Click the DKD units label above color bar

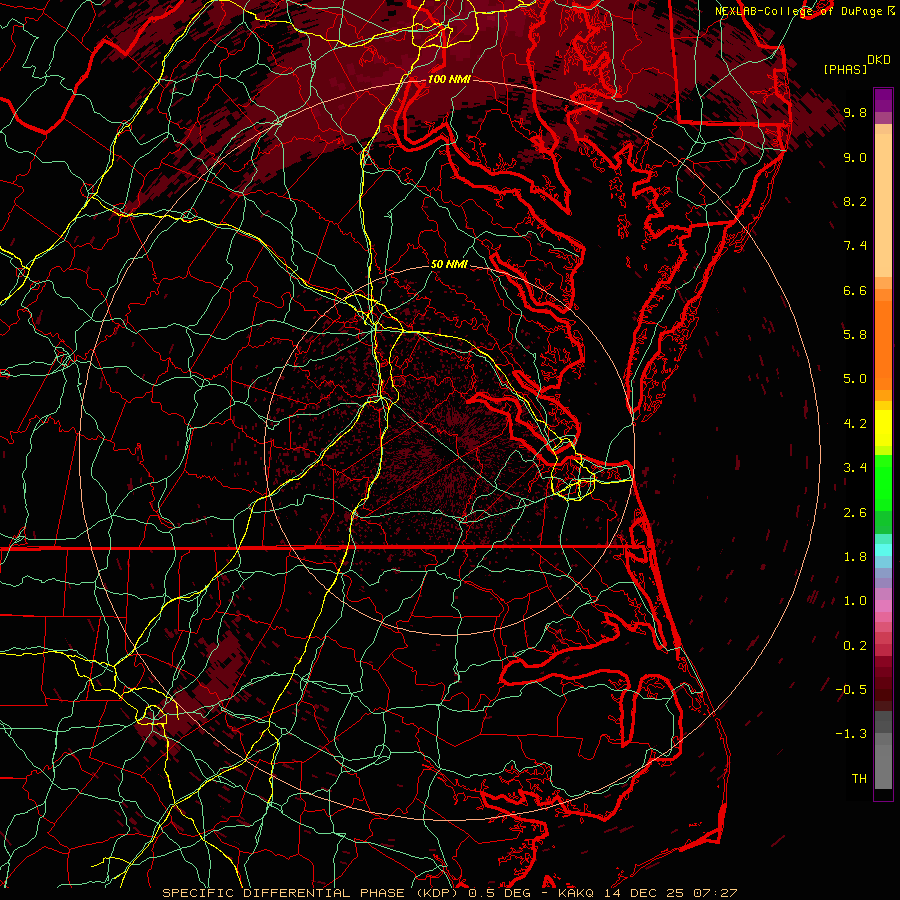coord(878,60)
